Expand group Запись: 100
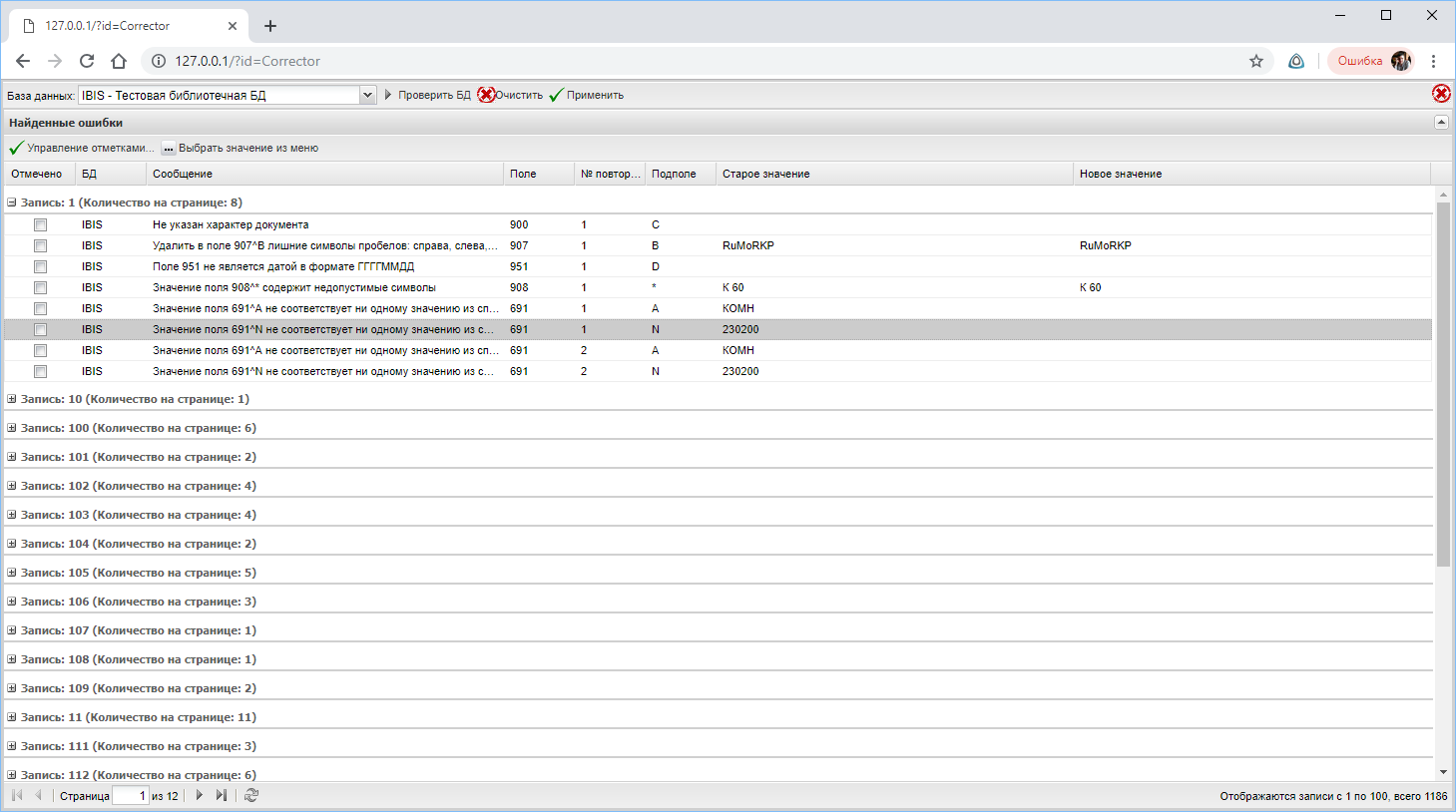1456x812 pixels. pyautogui.click(x=12, y=428)
